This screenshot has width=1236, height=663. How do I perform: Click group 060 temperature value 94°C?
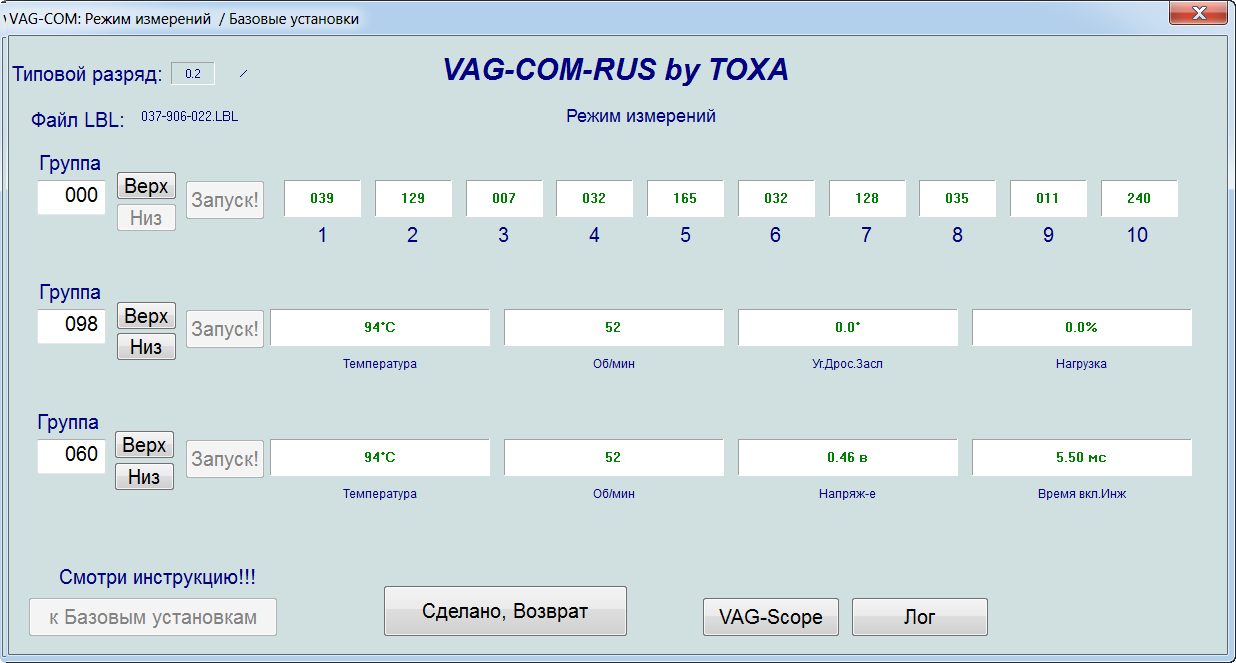(x=380, y=457)
